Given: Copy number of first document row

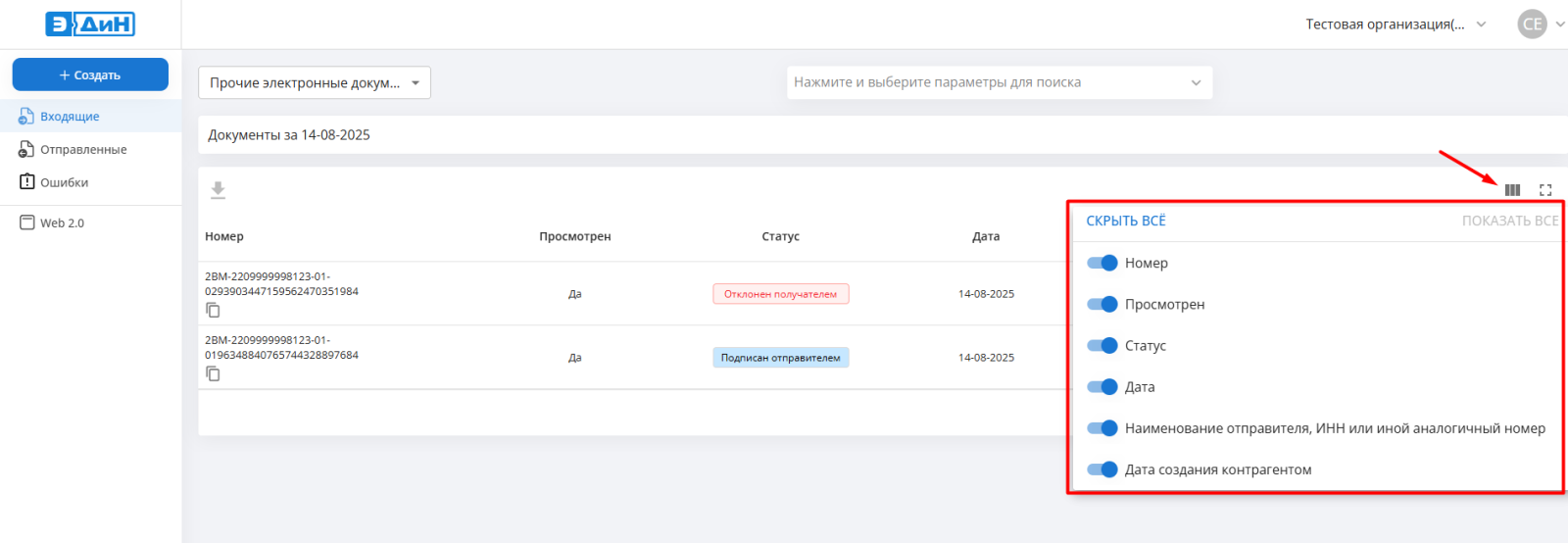Looking at the screenshot, I should (213, 311).
